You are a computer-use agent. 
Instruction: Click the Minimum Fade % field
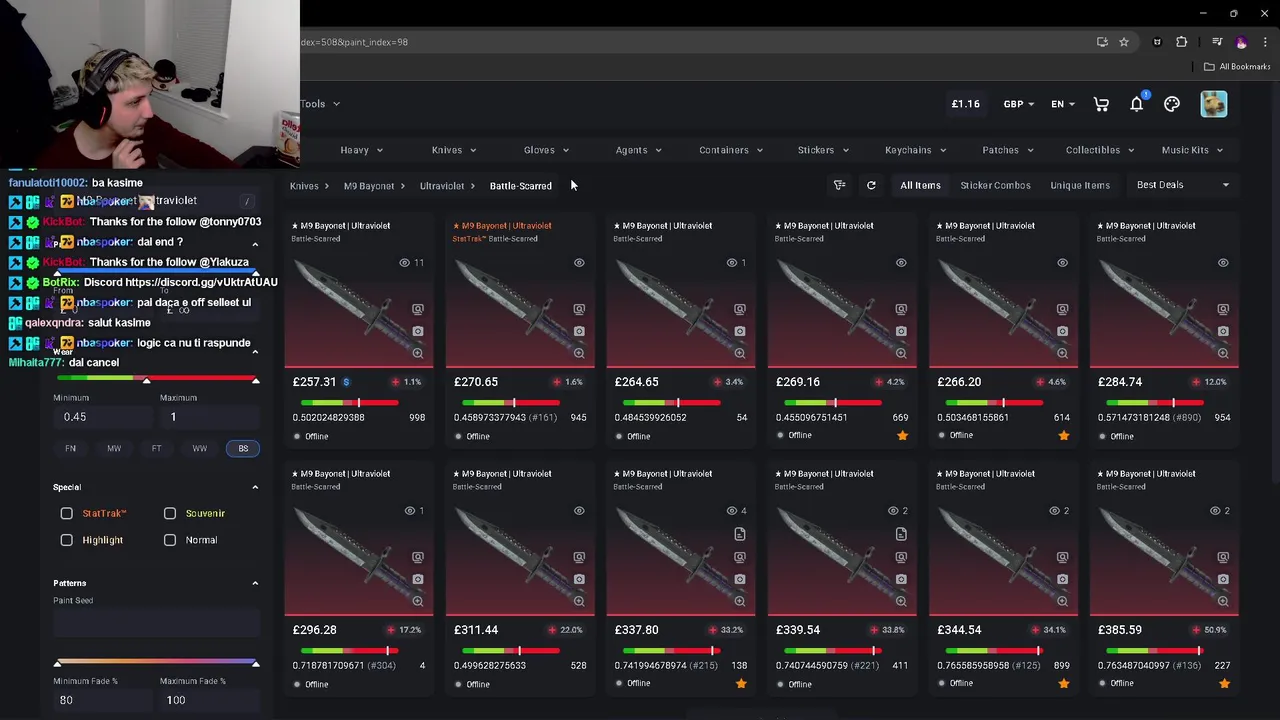[103, 700]
